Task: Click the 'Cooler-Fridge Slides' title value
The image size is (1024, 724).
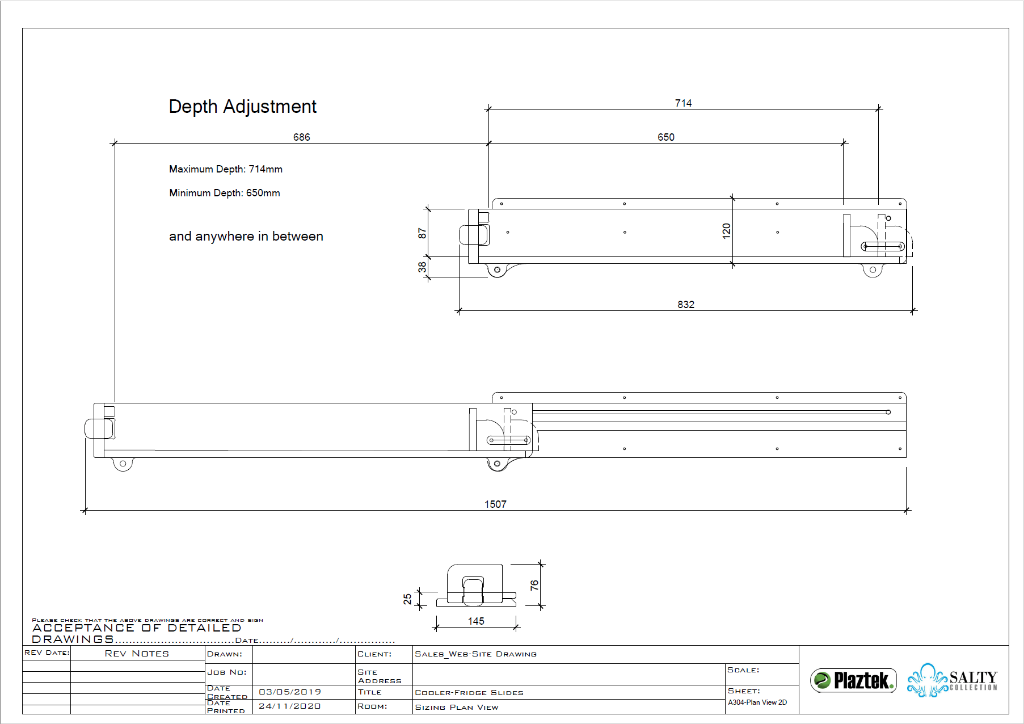Action: [469, 693]
